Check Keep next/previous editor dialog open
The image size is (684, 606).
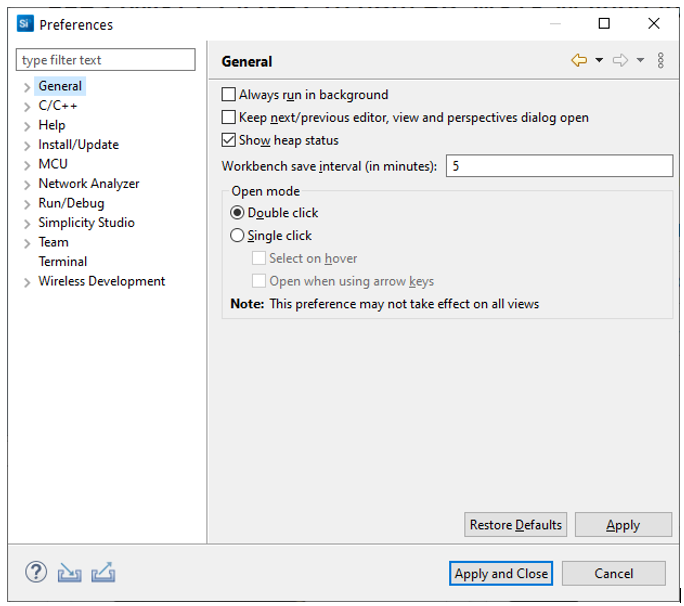[x=228, y=118]
